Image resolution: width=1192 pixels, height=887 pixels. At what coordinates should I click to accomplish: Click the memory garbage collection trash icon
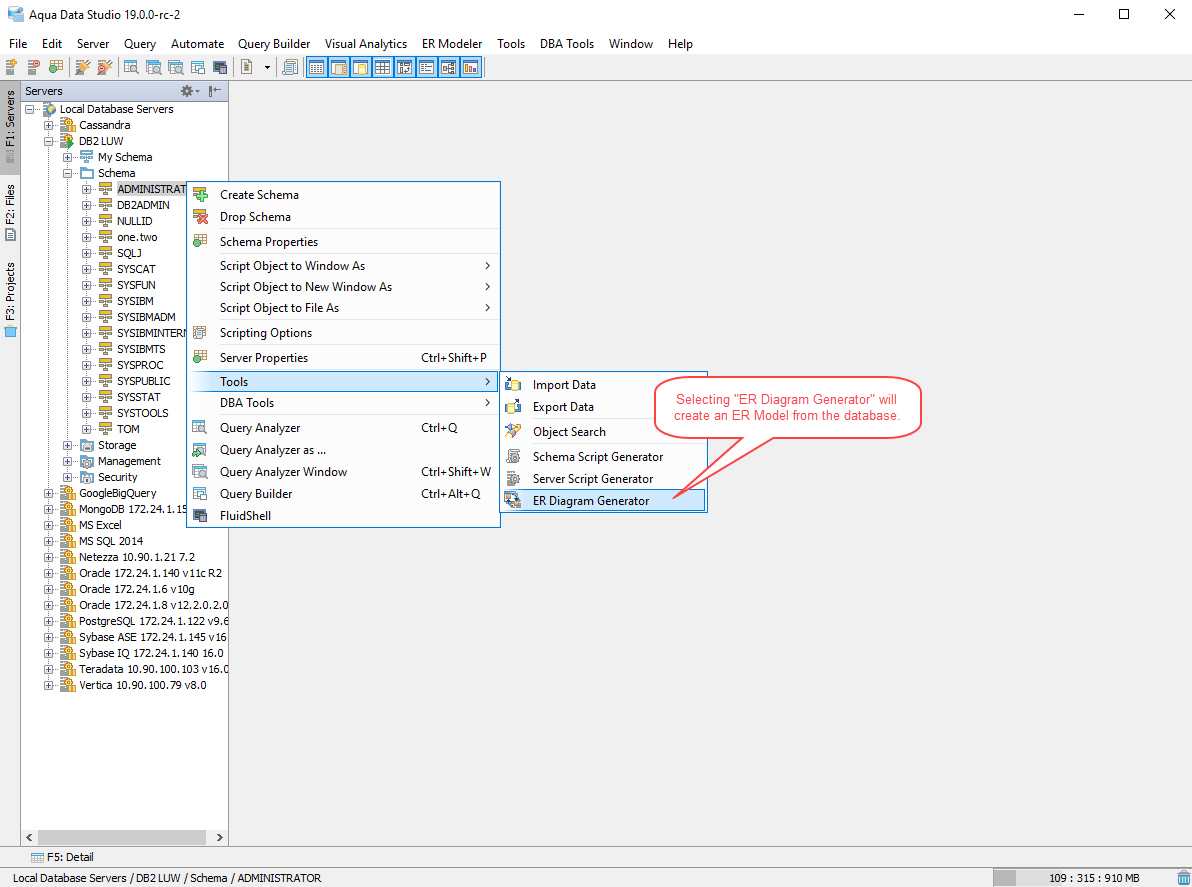click(x=1184, y=878)
